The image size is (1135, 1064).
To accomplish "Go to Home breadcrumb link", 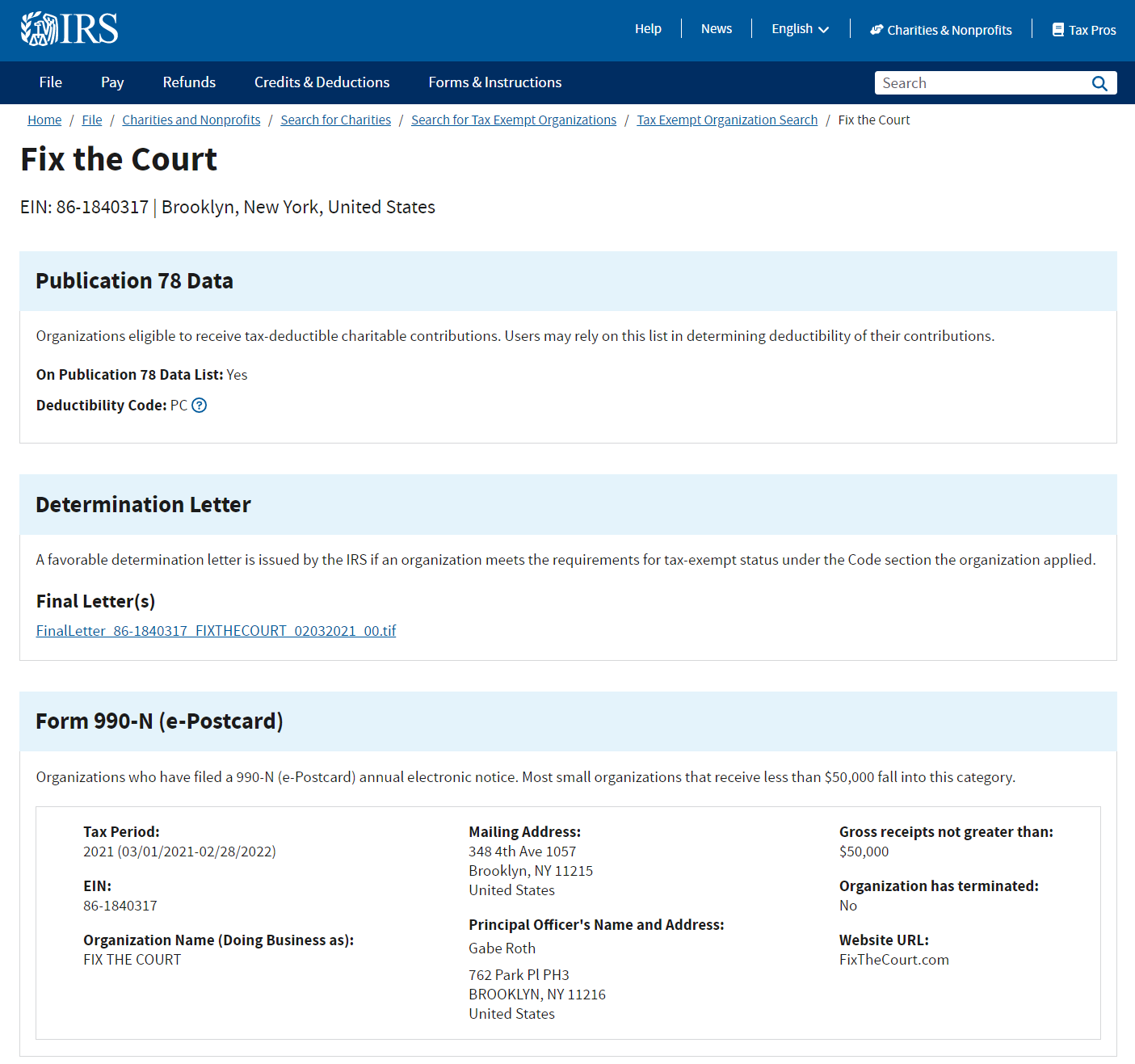I will (44, 120).
